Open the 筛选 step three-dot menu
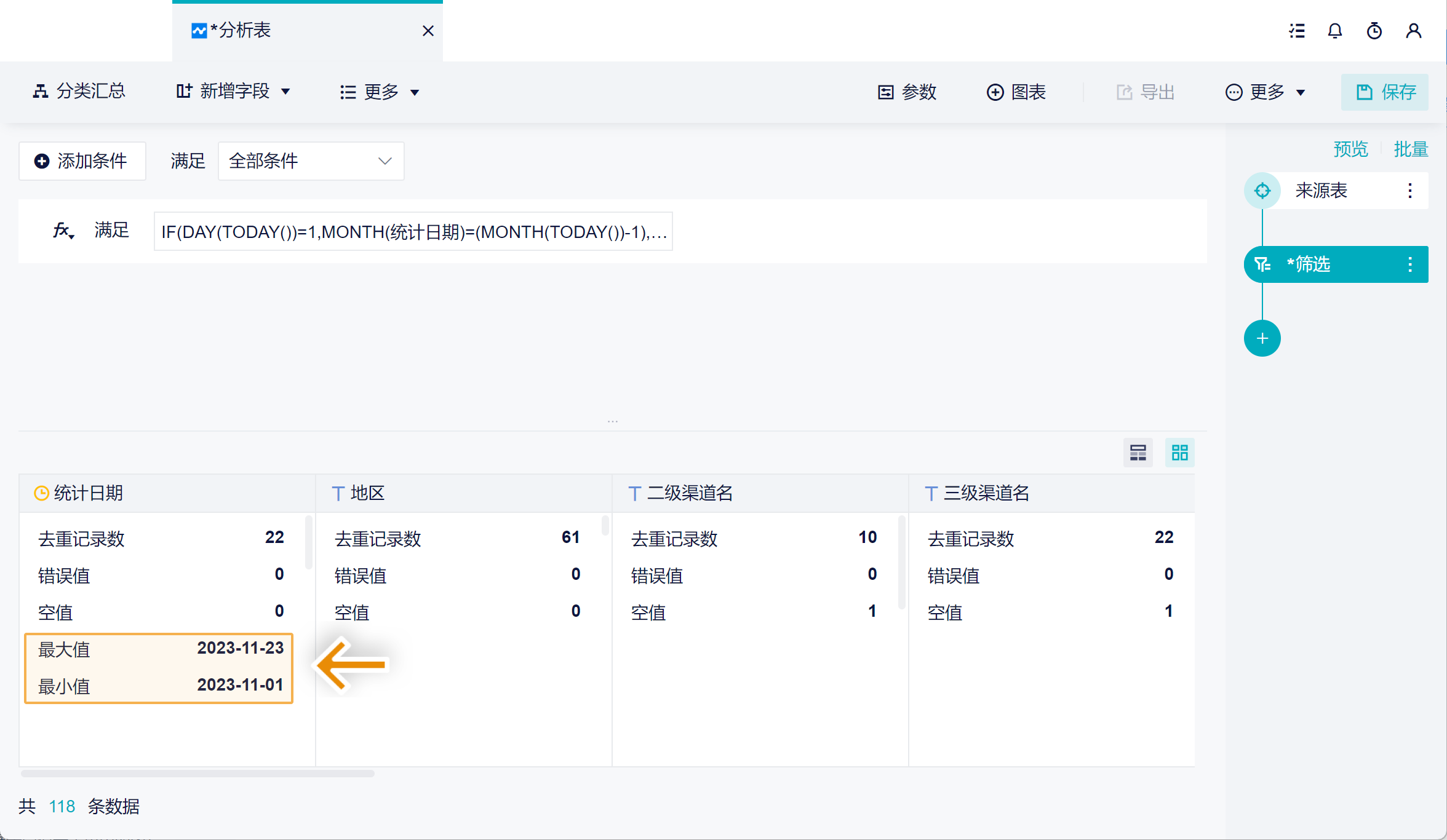 click(x=1409, y=264)
